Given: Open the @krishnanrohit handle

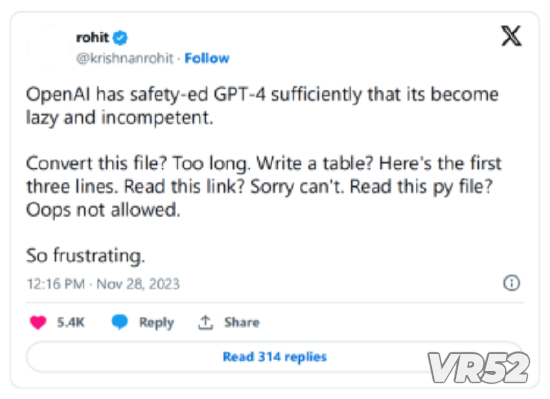Looking at the screenshot, I should 125,58.
